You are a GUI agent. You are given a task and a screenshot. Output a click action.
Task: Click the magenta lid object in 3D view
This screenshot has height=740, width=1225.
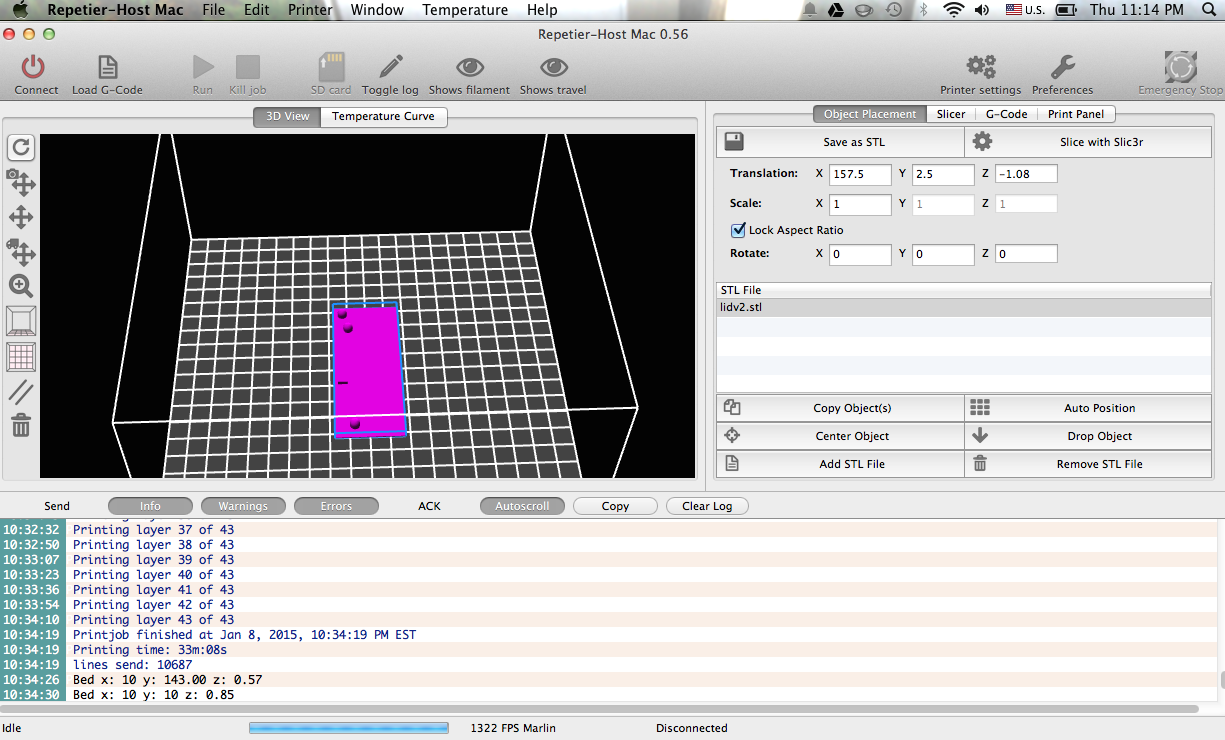click(x=368, y=370)
